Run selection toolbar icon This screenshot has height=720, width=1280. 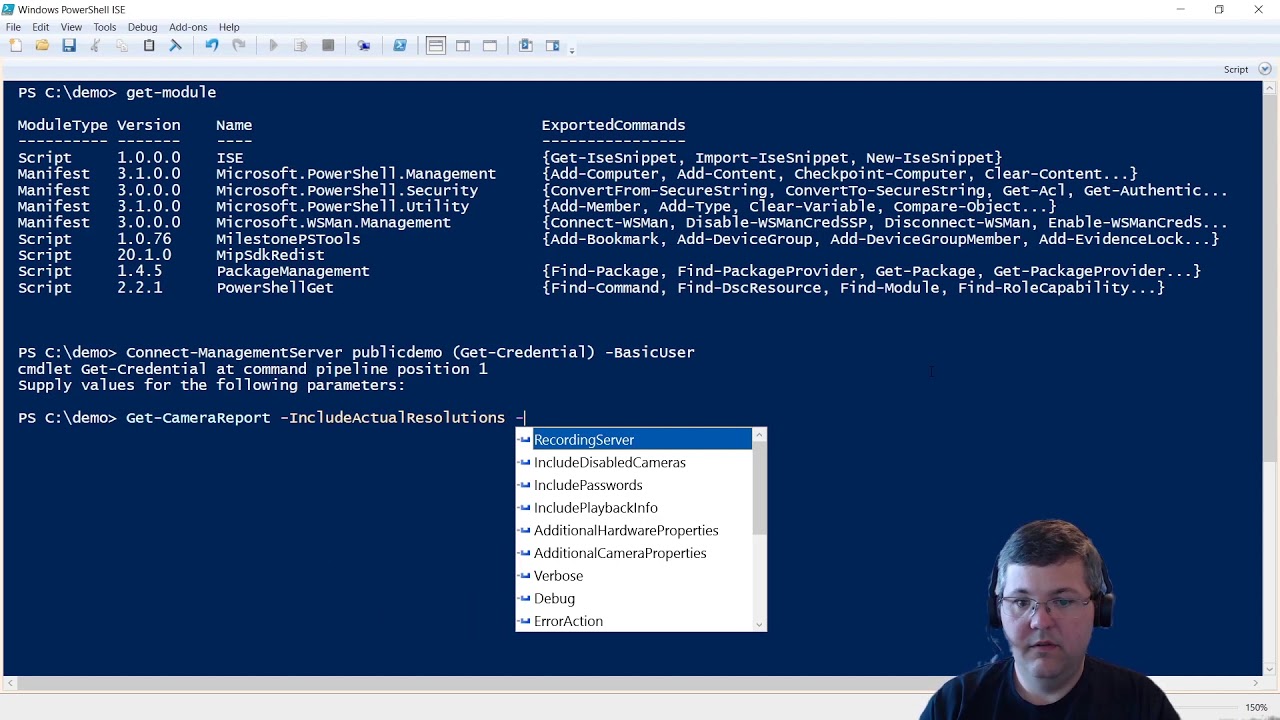[301, 46]
